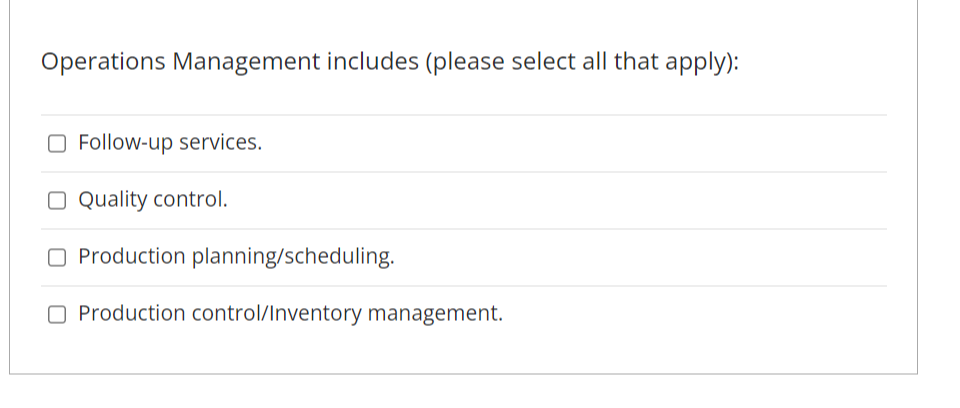Select Production control/Inventory management checkbox
Screen dimensions: 960x408
[57, 314]
